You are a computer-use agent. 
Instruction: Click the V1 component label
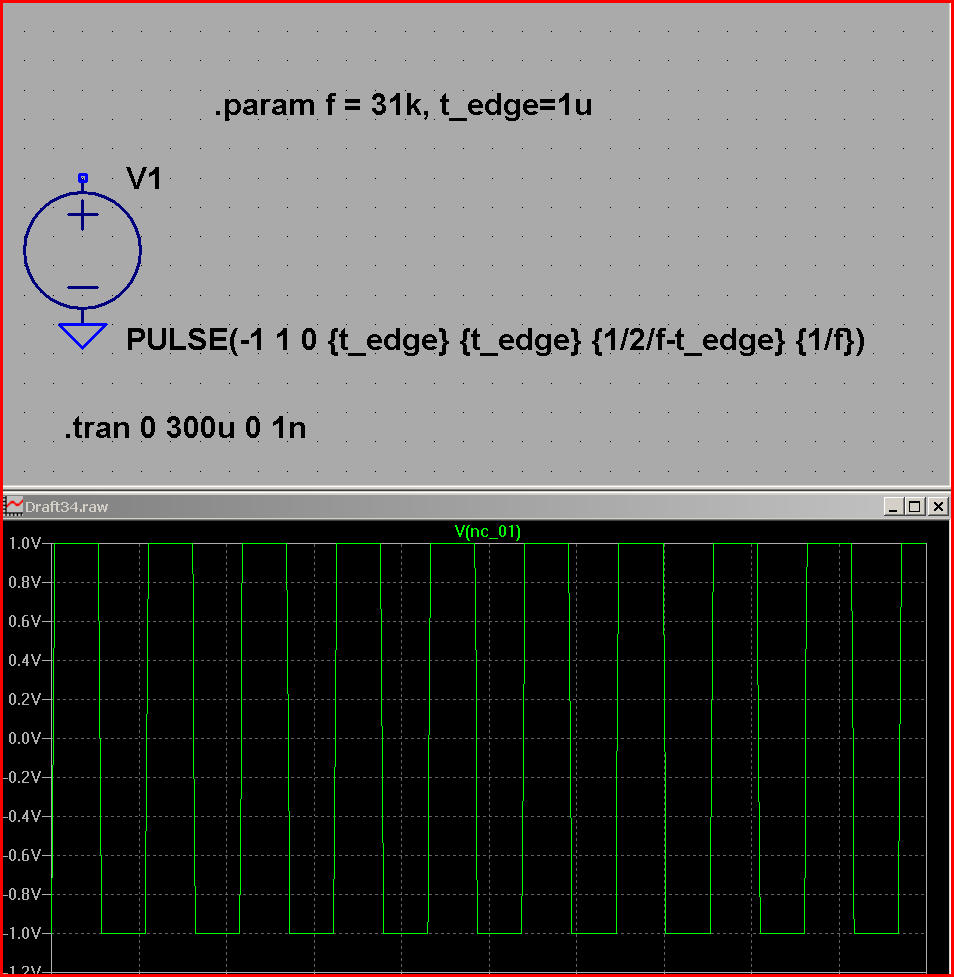(x=144, y=179)
